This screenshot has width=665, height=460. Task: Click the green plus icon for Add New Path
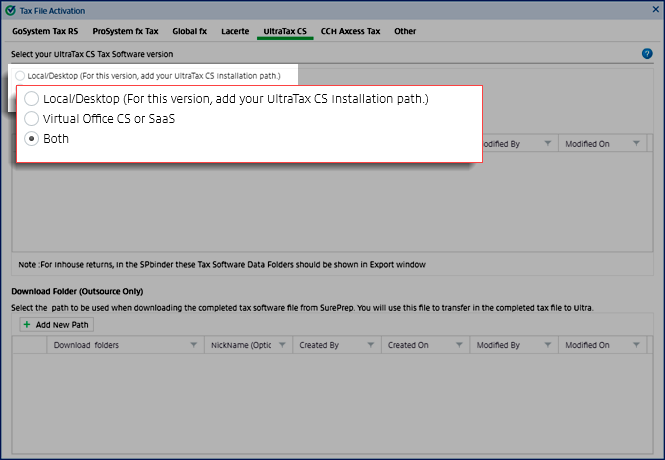click(27, 325)
